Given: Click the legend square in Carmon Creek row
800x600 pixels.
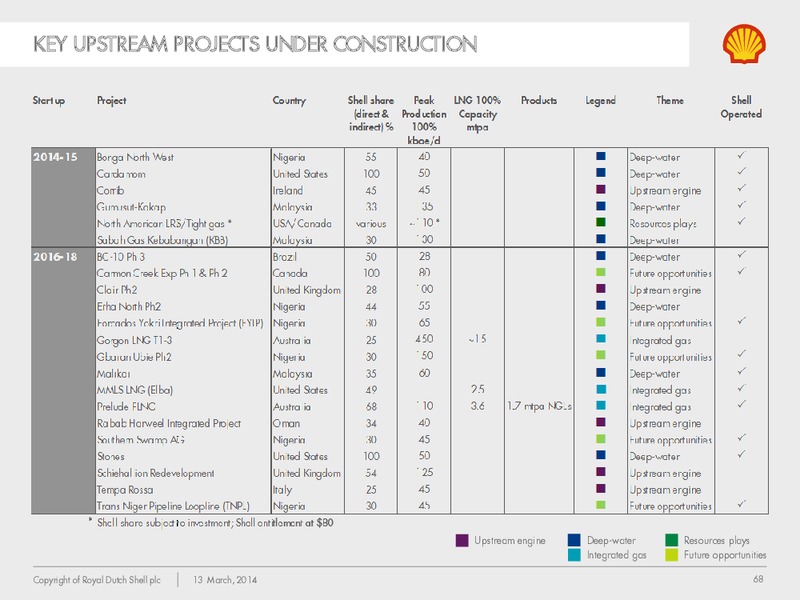Looking at the screenshot, I should (x=601, y=272).
